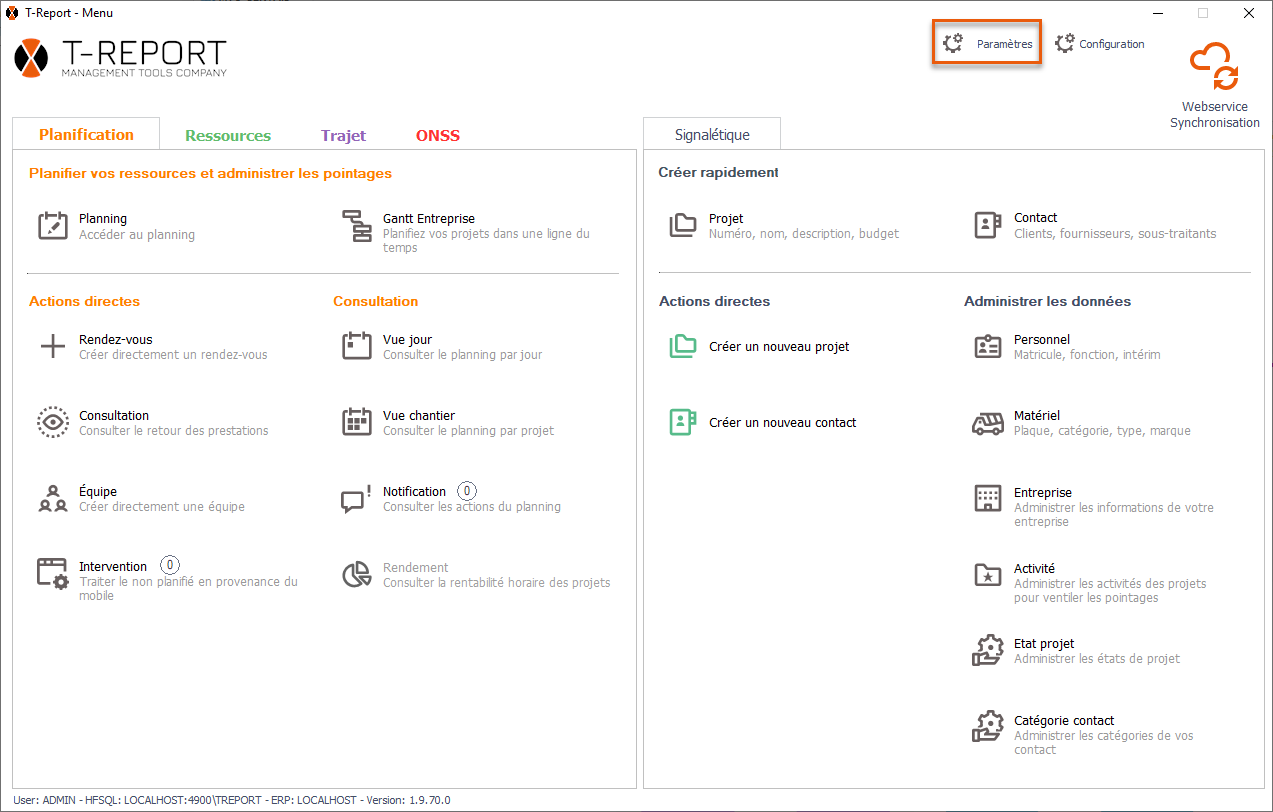This screenshot has width=1273, height=812.
Task: Switch to the Trajet tab
Action: (343, 136)
